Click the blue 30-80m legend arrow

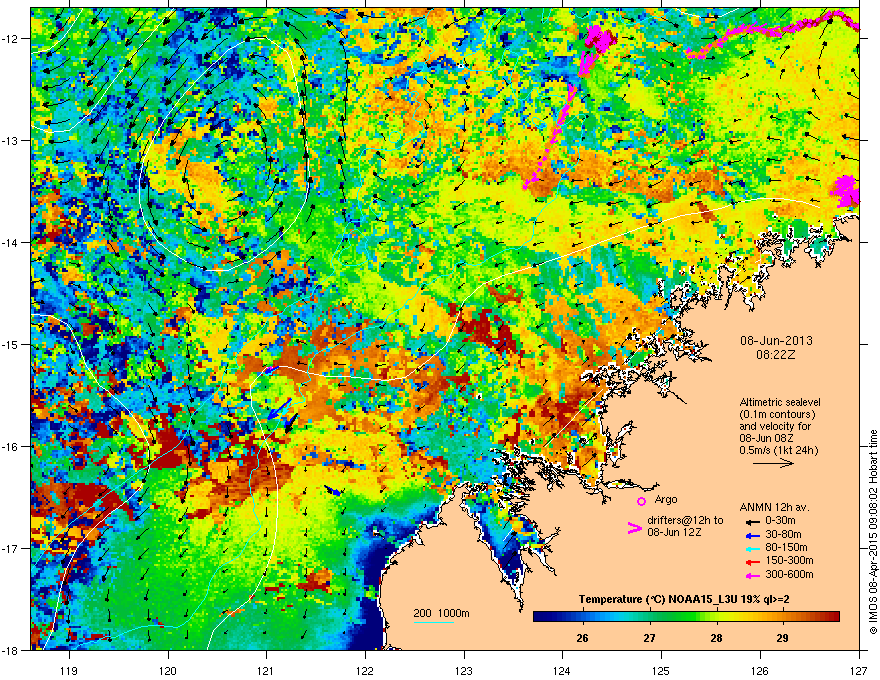[752, 535]
